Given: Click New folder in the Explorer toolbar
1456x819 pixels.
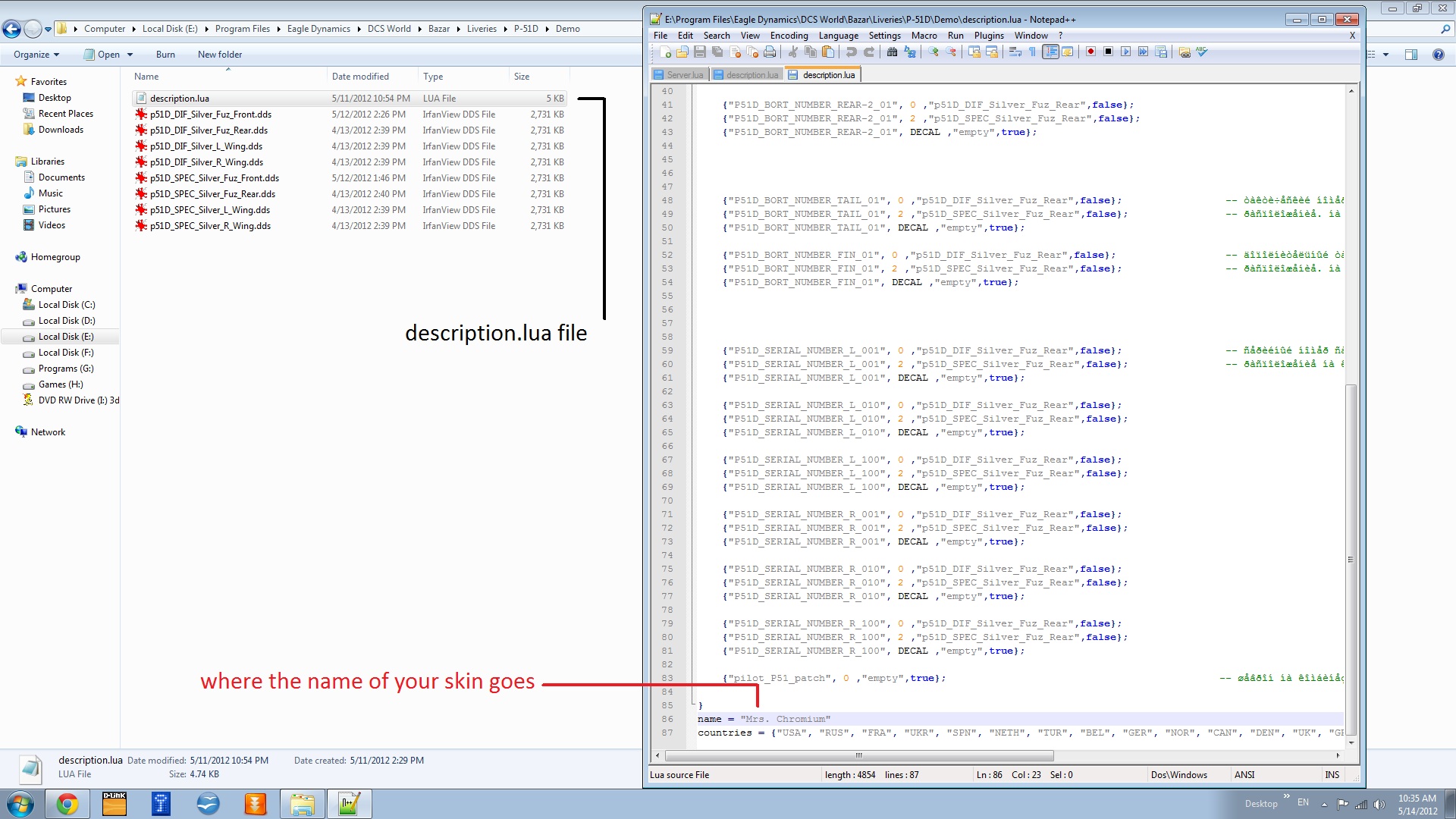Looking at the screenshot, I should pyautogui.click(x=220, y=55).
